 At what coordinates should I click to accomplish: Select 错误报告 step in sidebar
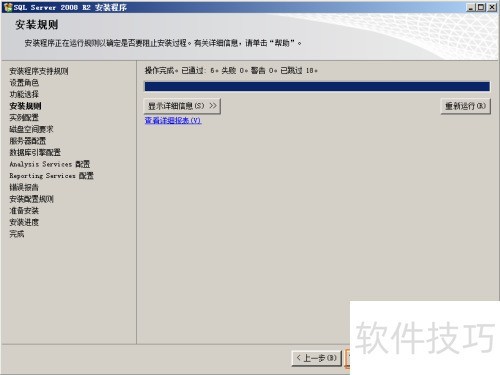point(24,187)
